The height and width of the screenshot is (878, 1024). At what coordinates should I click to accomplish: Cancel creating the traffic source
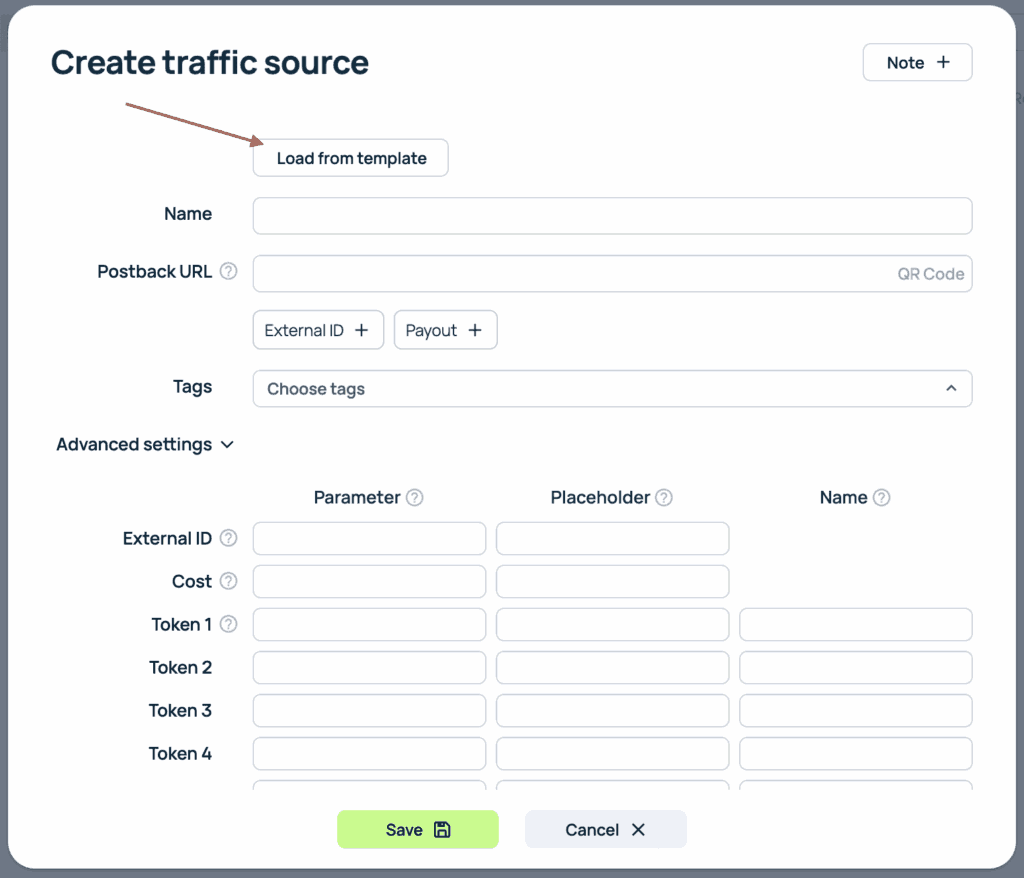(605, 829)
